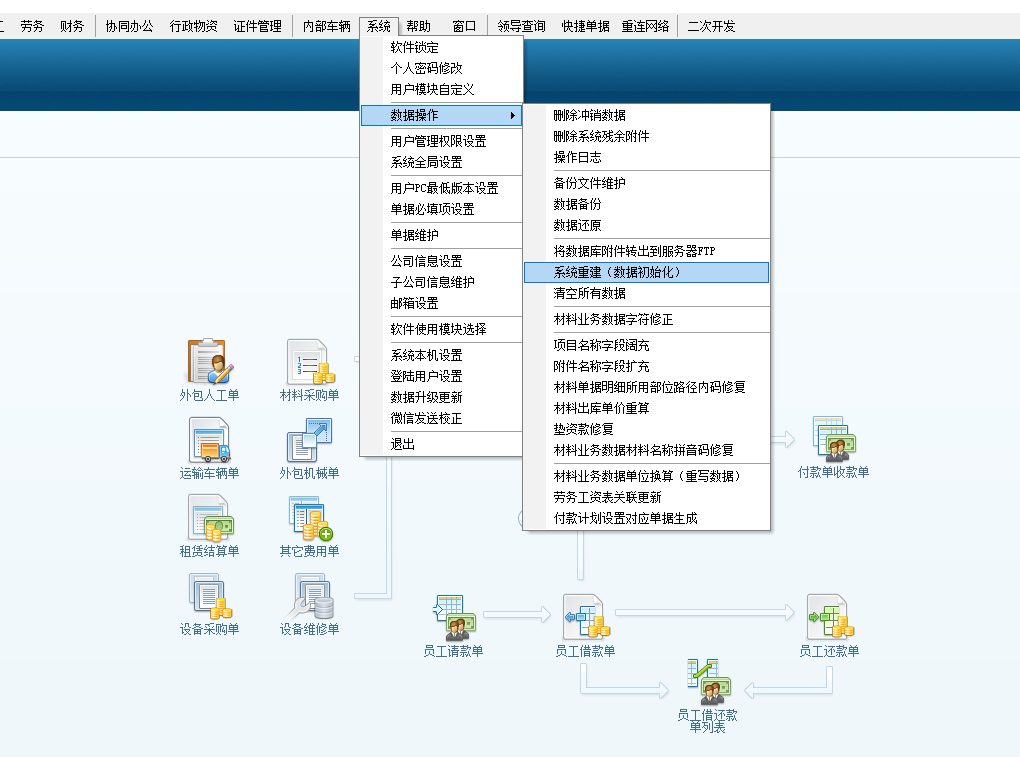Open the 其它费用单 icon

point(309,518)
